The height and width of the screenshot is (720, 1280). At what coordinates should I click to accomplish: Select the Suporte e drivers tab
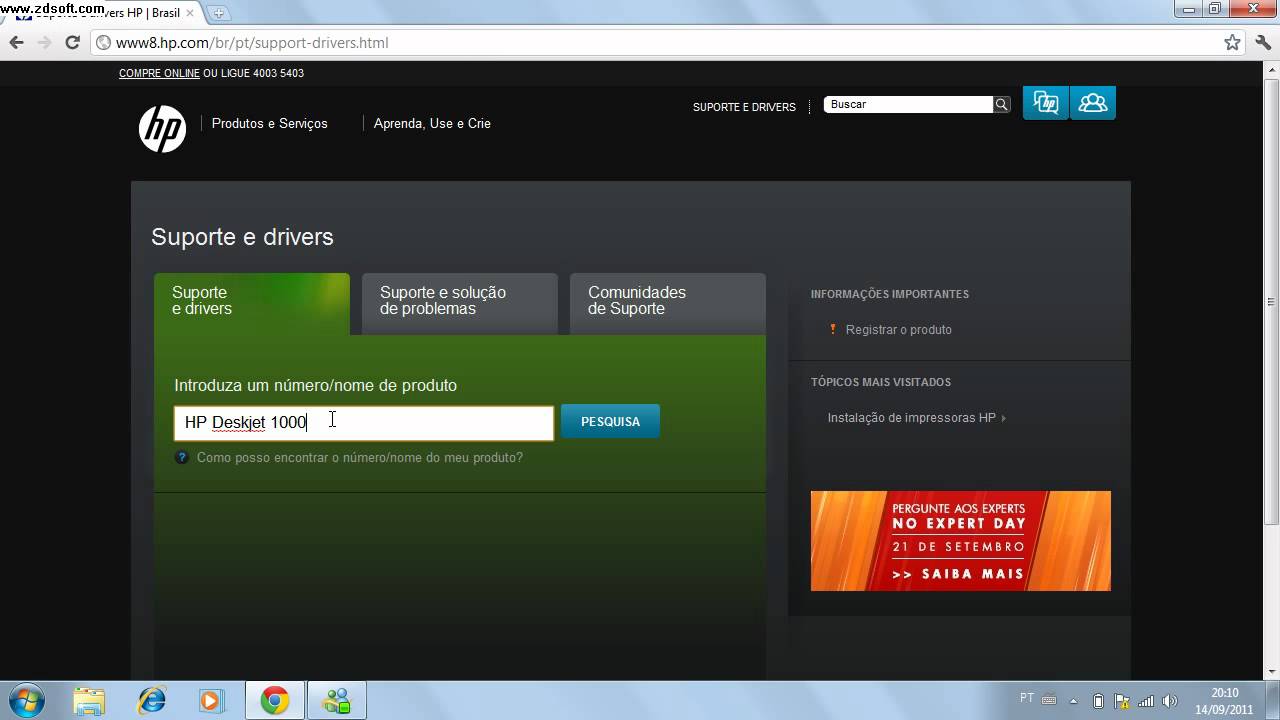252,303
